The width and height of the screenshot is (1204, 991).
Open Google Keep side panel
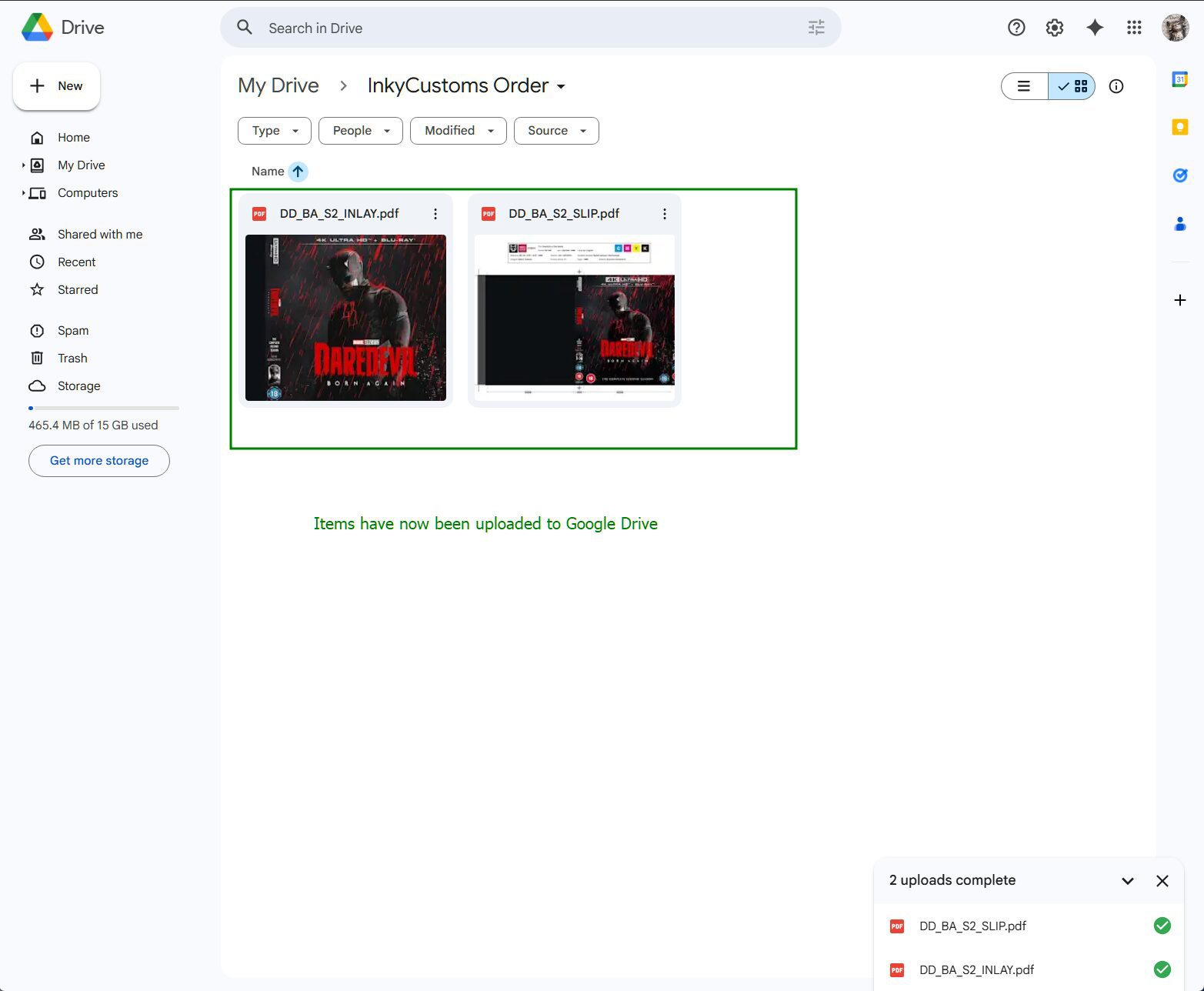point(1180,127)
